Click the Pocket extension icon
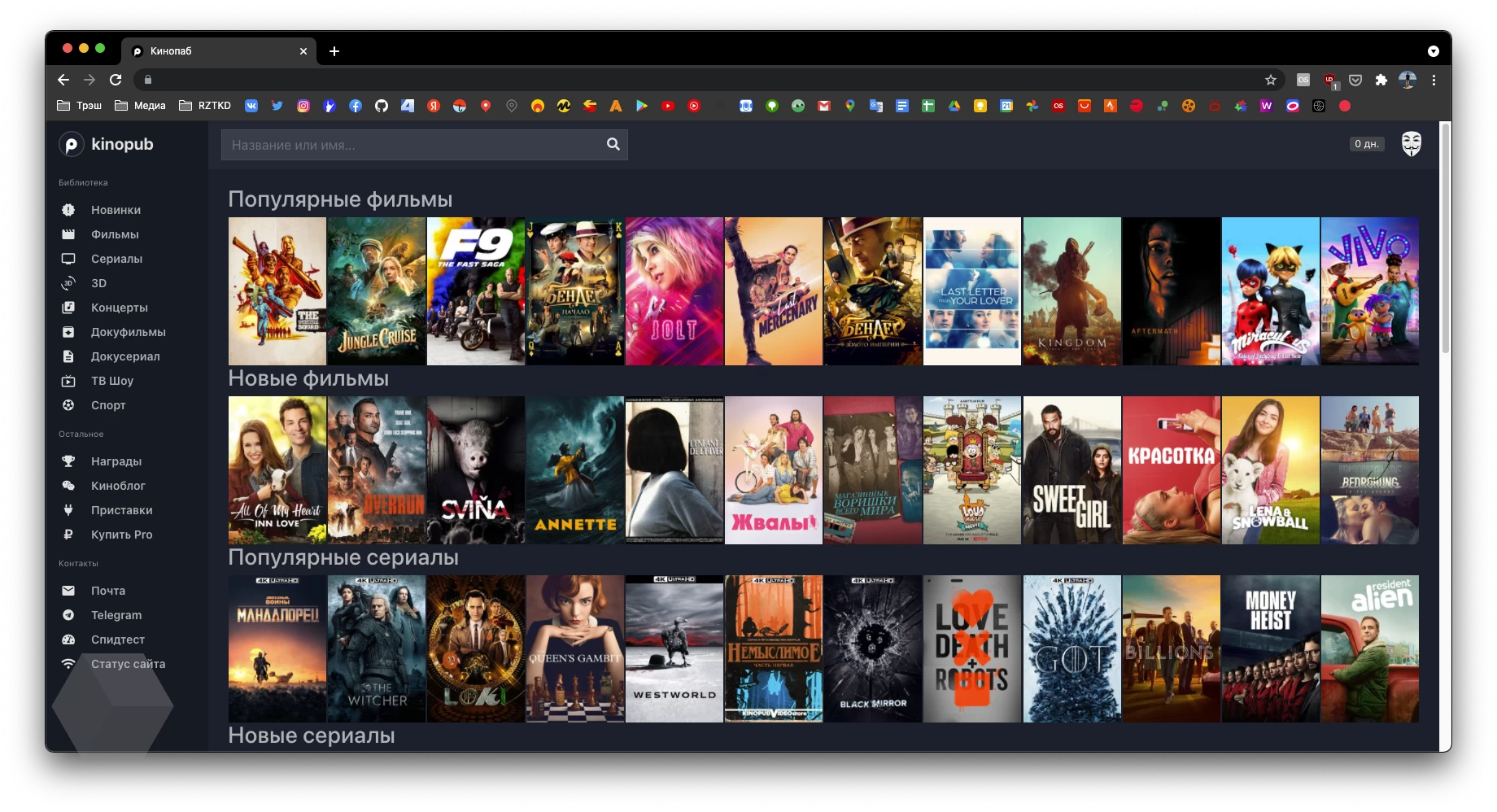 pyautogui.click(x=1355, y=80)
